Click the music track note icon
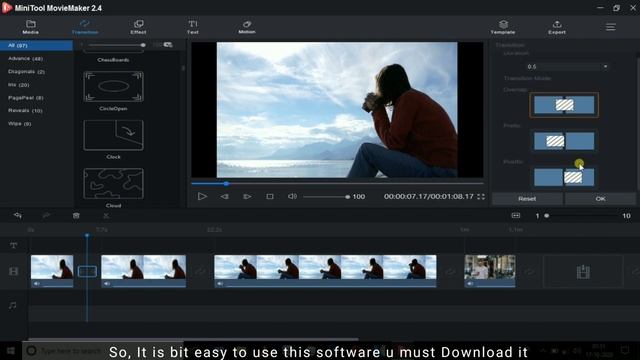This screenshot has width=640, height=360. tap(13, 305)
